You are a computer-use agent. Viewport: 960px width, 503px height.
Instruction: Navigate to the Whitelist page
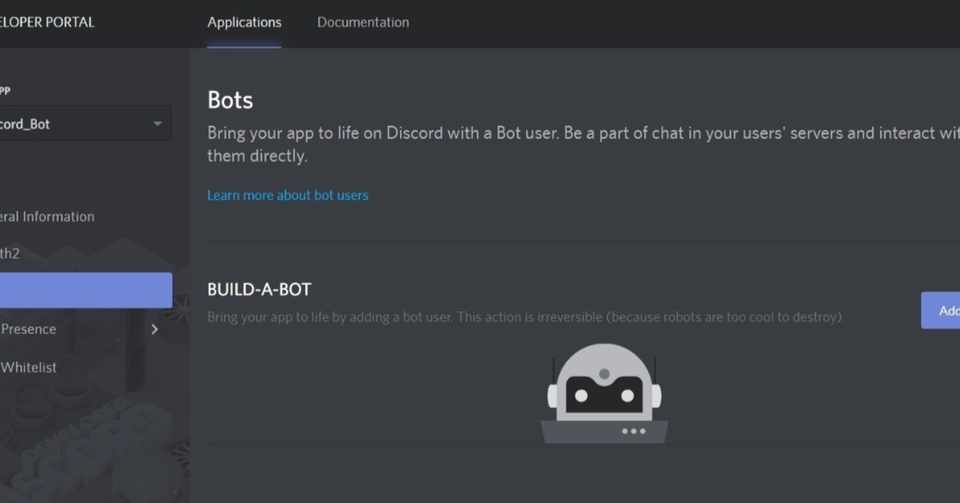[30, 367]
